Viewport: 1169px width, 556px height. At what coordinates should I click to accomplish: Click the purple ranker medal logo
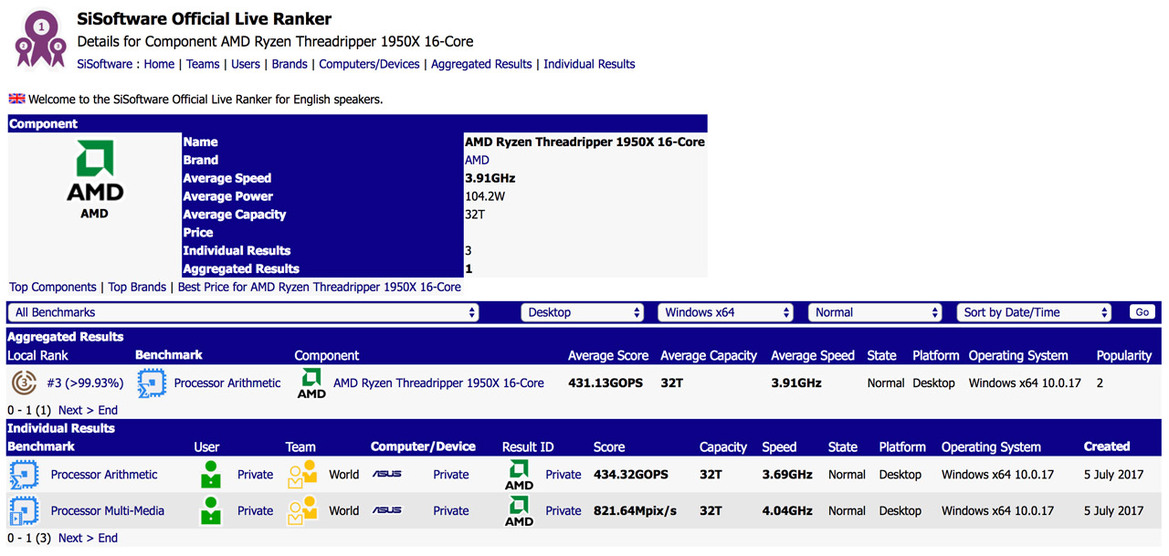(x=40, y=38)
